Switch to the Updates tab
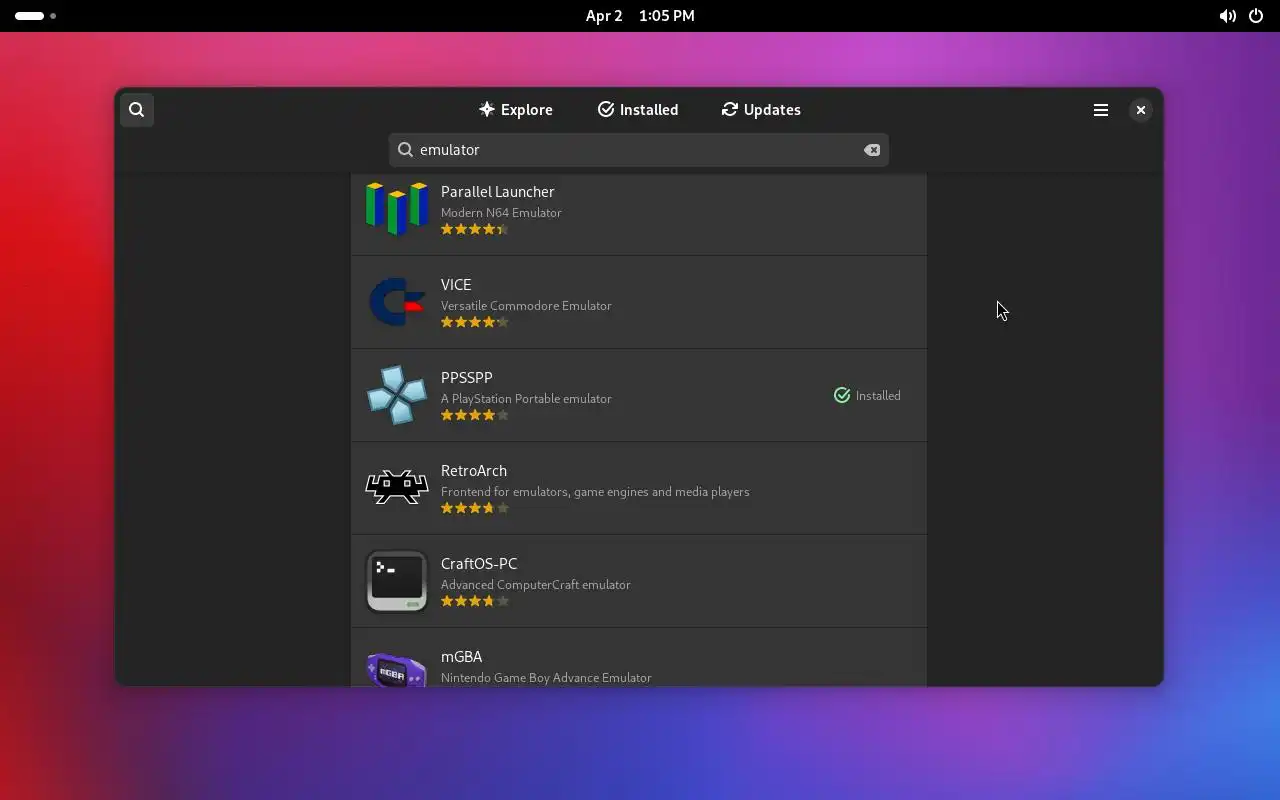The height and width of the screenshot is (800, 1280). tap(761, 110)
